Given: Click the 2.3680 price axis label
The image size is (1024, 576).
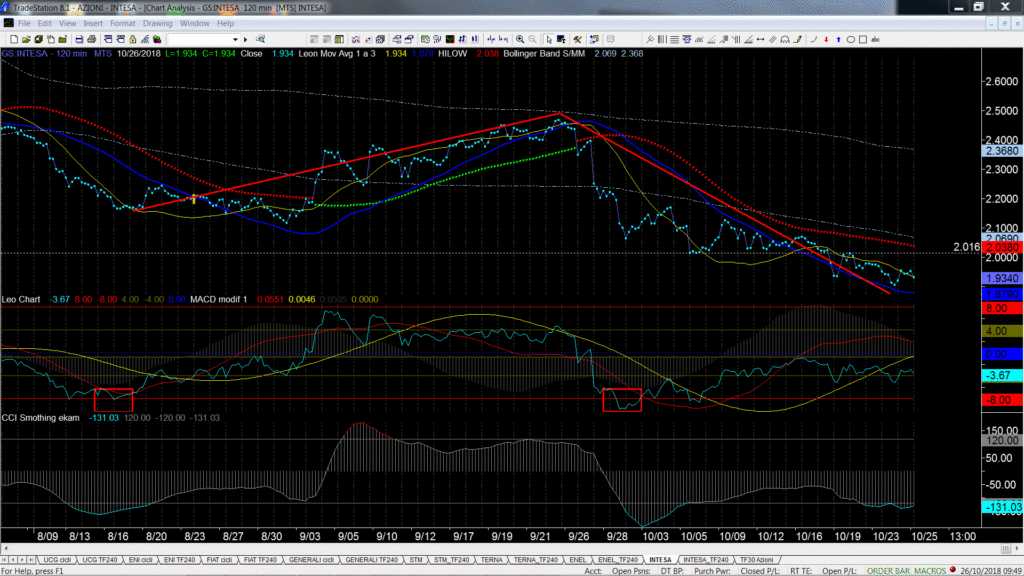Looking at the screenshot, I should pos(1002,151).
